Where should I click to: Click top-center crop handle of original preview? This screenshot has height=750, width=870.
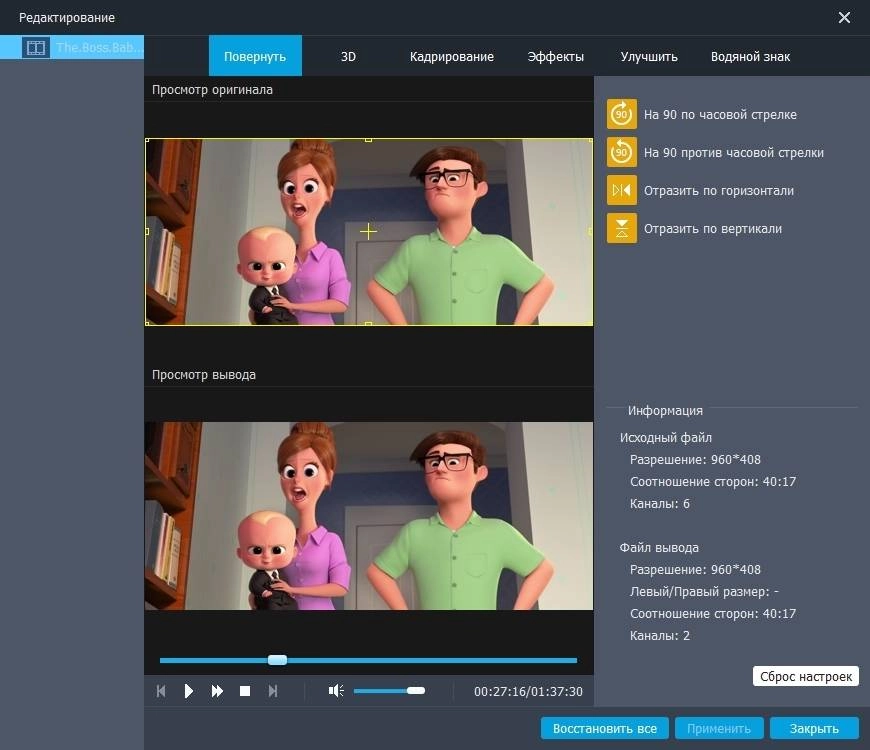click(368, 140)
